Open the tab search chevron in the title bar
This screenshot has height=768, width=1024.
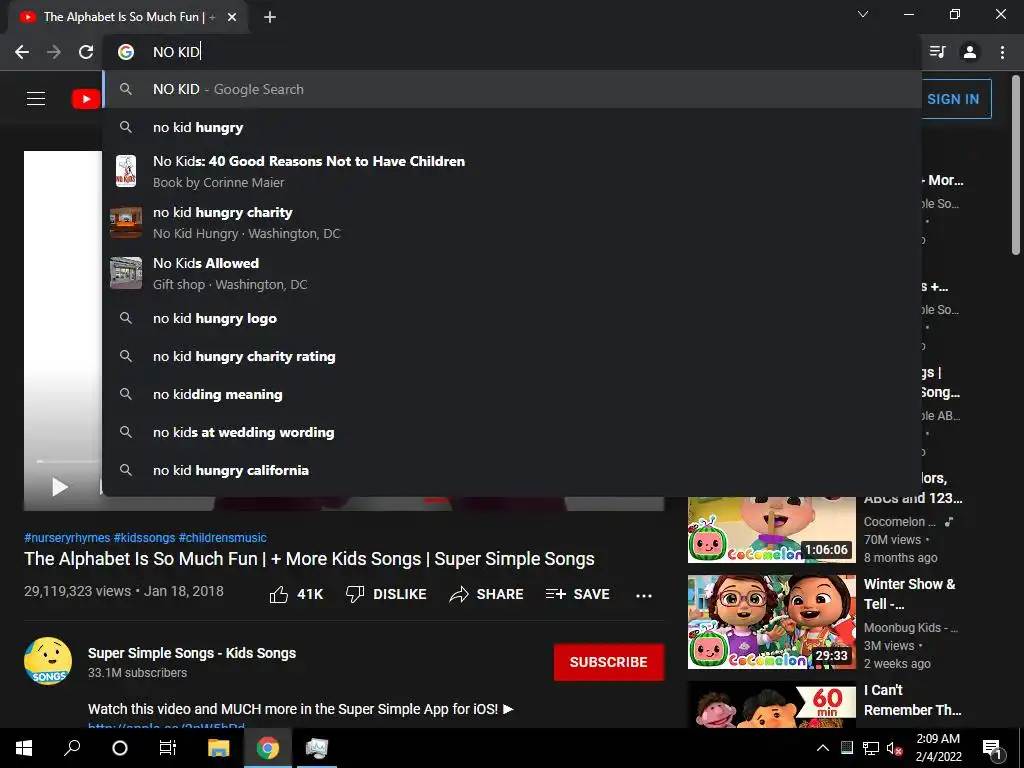pyautogui.click(x=863, y=14)
